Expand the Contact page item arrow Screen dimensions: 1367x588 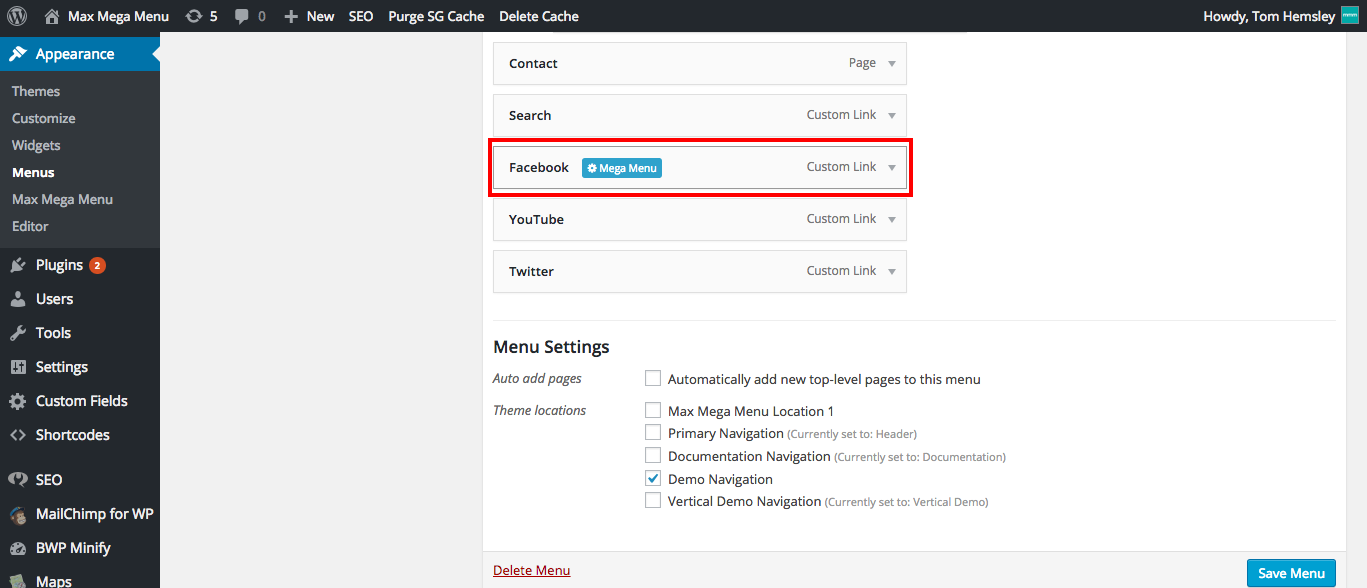(x=892, y=63)
